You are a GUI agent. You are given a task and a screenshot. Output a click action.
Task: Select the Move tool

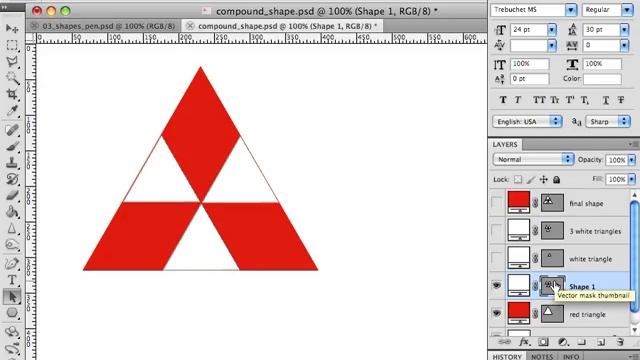point(12,28)
